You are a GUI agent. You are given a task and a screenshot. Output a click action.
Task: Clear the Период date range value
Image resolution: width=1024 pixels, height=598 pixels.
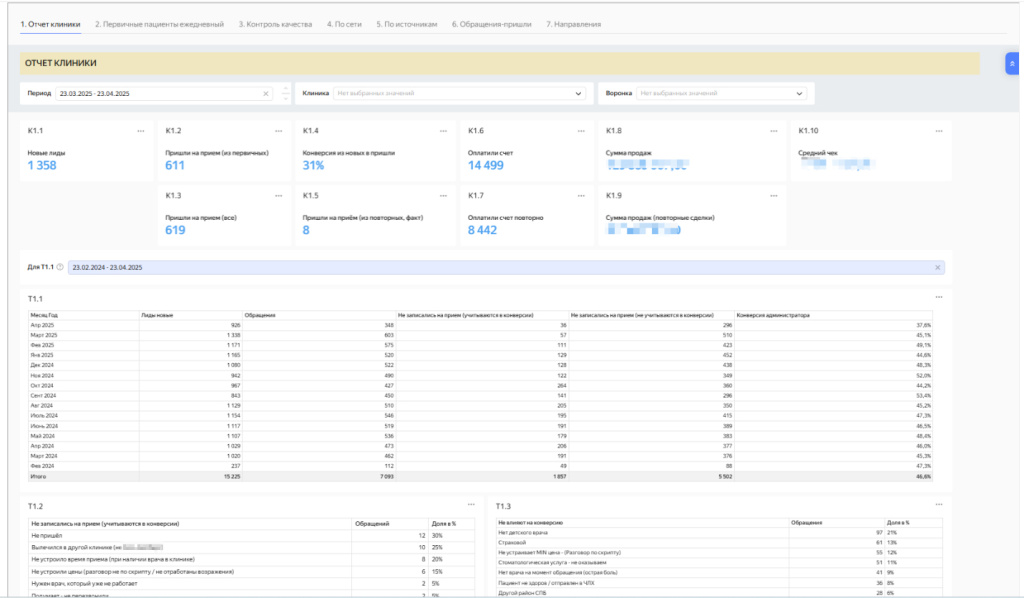point(266,94)
